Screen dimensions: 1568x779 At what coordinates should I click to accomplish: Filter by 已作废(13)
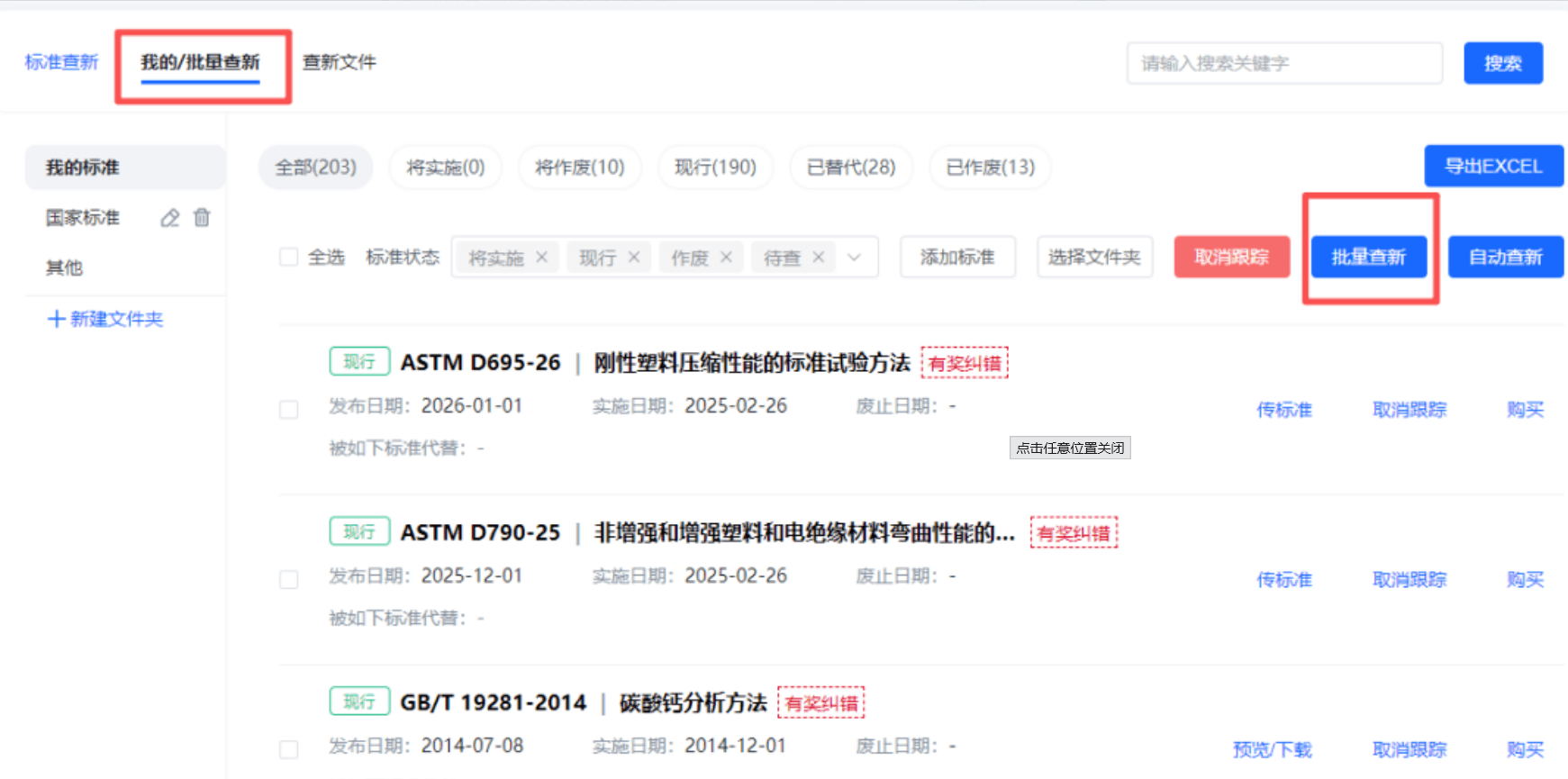click(990, 168)
